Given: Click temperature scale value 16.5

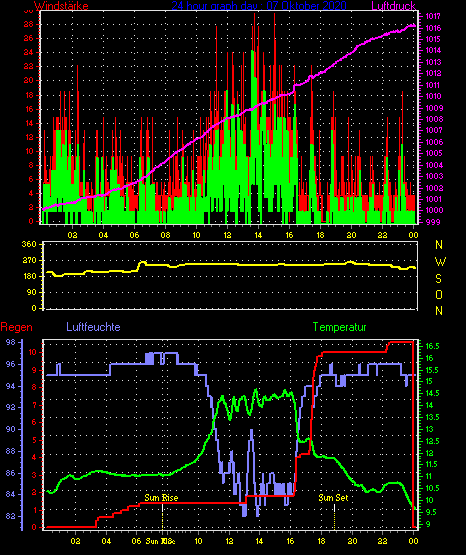Looking at the screenshot, I should coord(432,346).
